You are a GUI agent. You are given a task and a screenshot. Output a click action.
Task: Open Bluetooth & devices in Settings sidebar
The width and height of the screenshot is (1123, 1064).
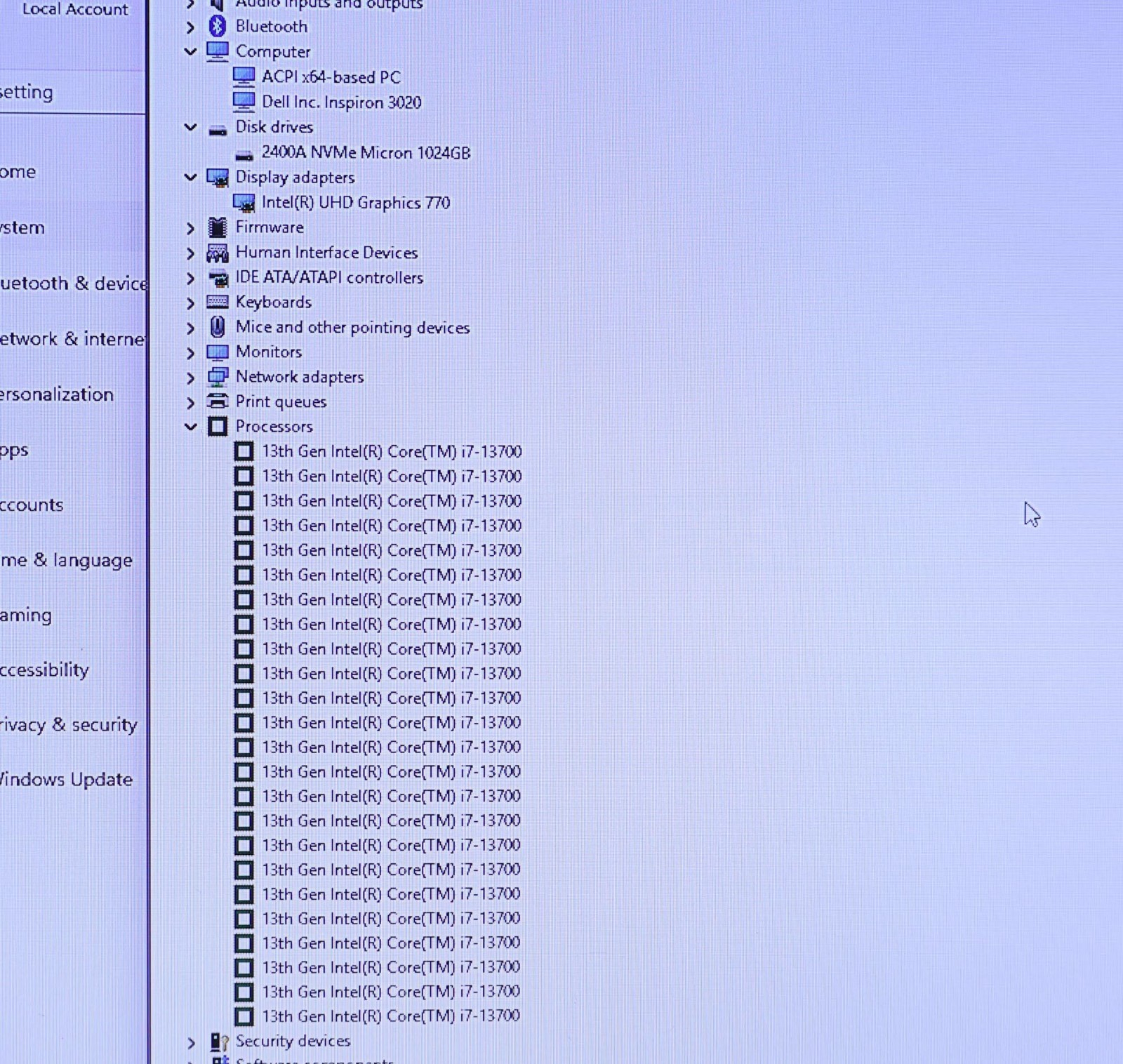coord(73,284)
